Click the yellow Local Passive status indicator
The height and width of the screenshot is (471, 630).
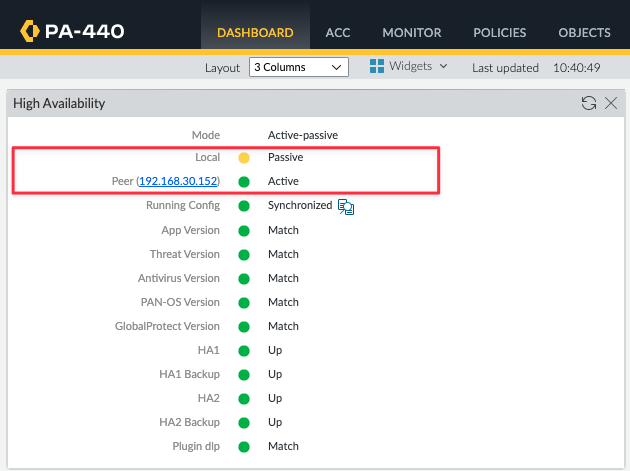click(x=244, y=158)
